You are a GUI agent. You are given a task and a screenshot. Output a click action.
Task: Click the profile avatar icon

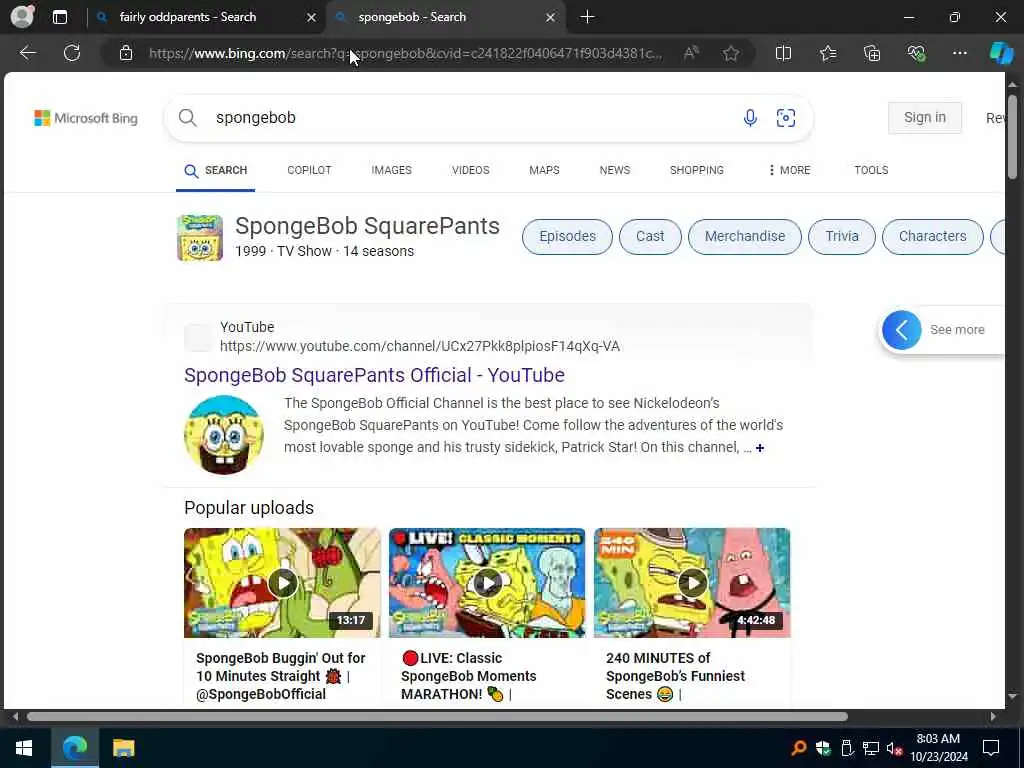tap(22, 16)
